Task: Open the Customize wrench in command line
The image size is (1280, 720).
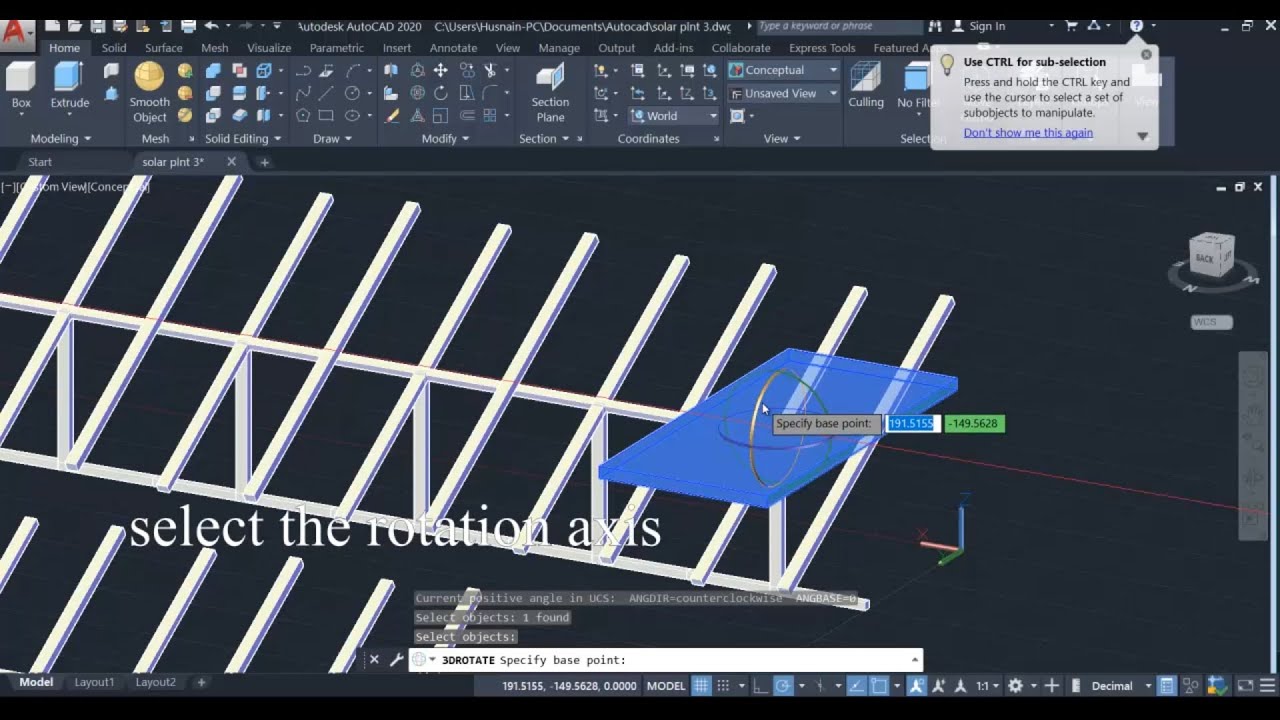Action: coord(396,660)
